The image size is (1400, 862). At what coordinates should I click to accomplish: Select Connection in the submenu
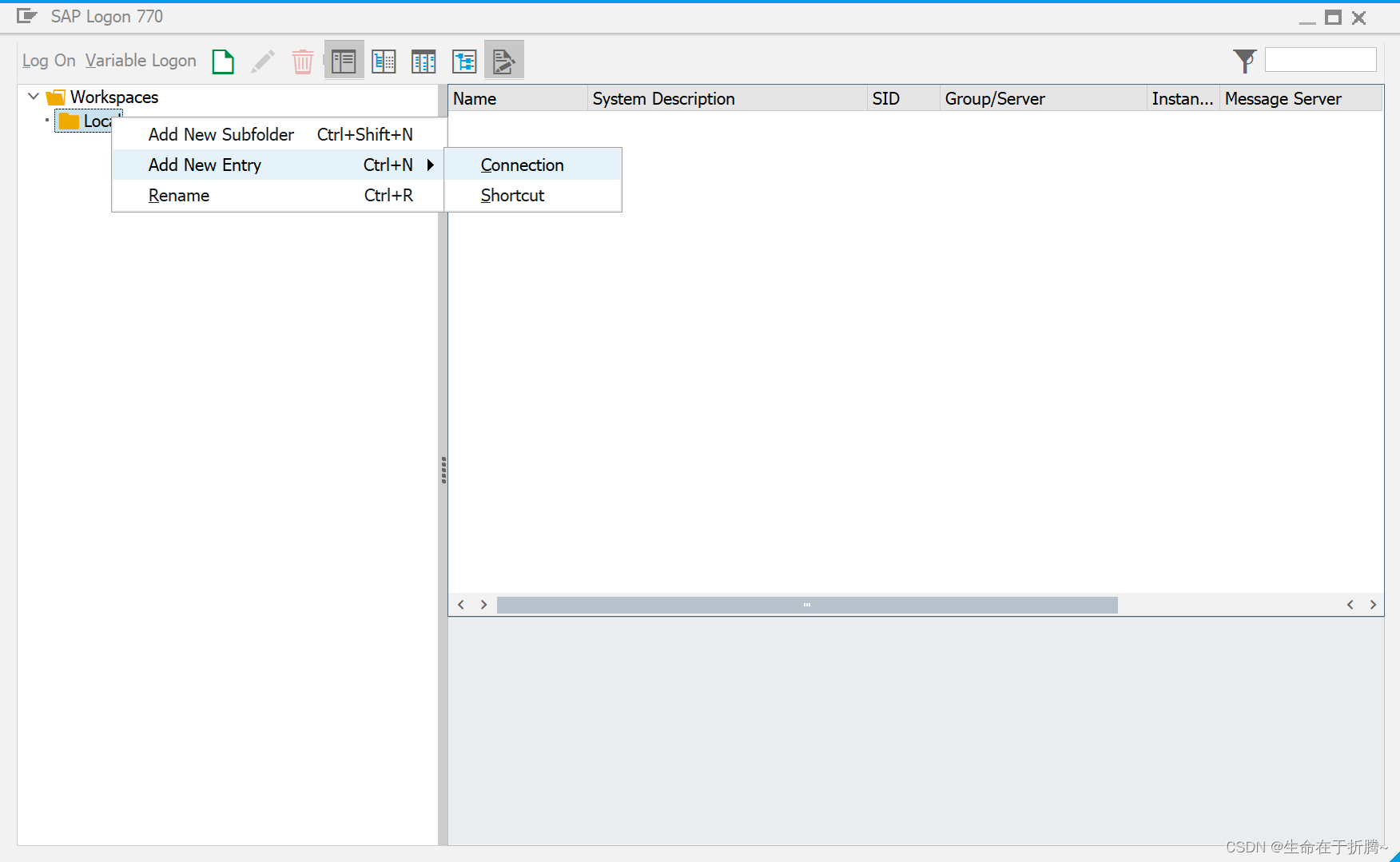pos(533,165)
